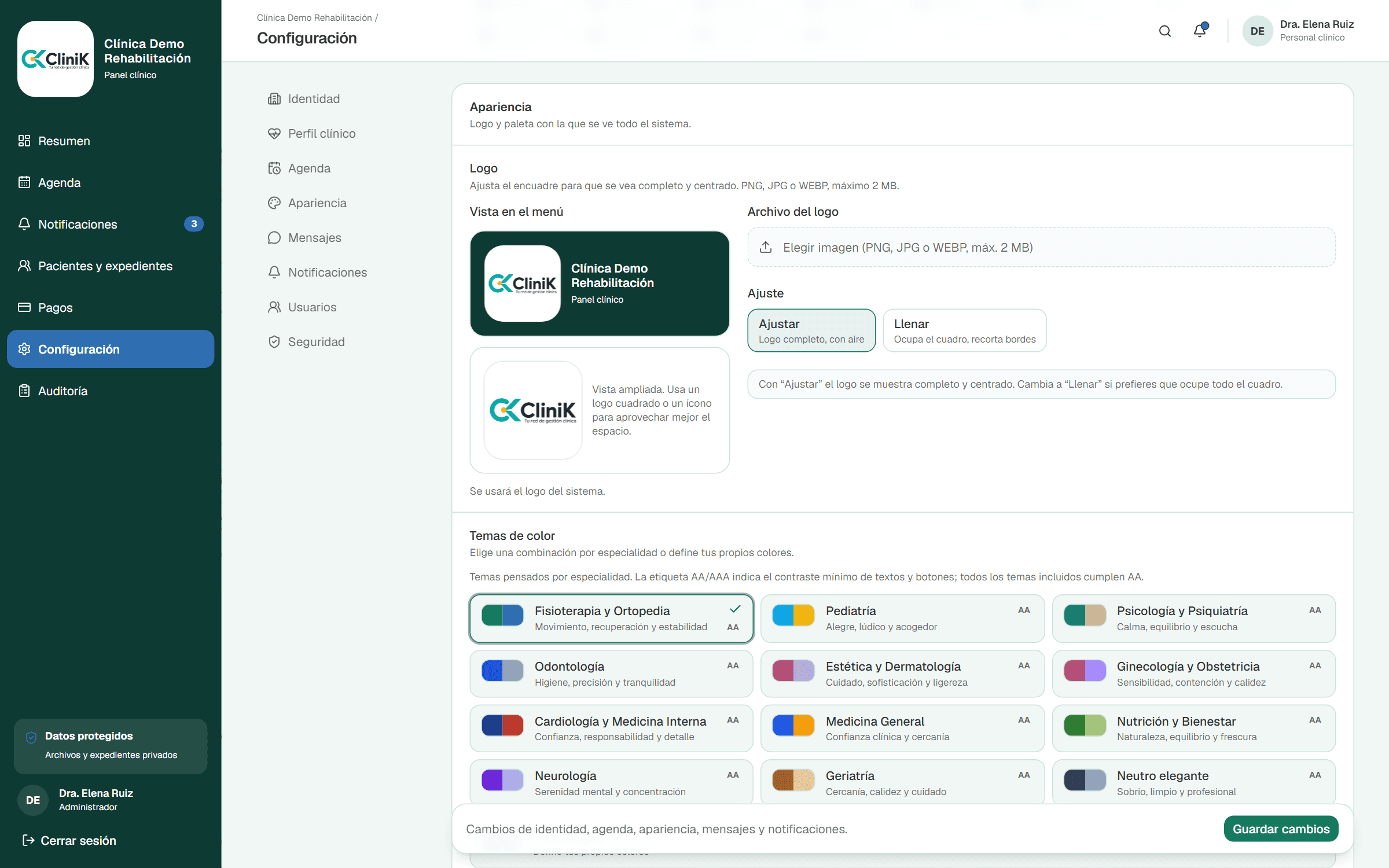
Task: Open the search icon in header
Action: pyautogui.click(x=1164, y=31)
